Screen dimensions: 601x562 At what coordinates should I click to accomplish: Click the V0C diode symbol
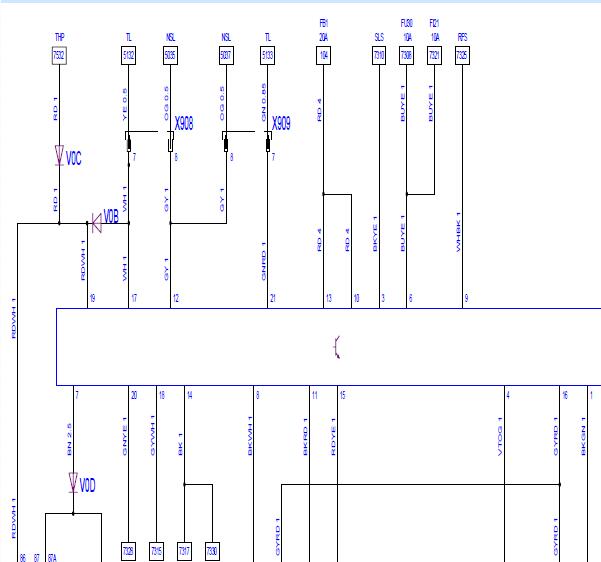[x=59, y=155]
